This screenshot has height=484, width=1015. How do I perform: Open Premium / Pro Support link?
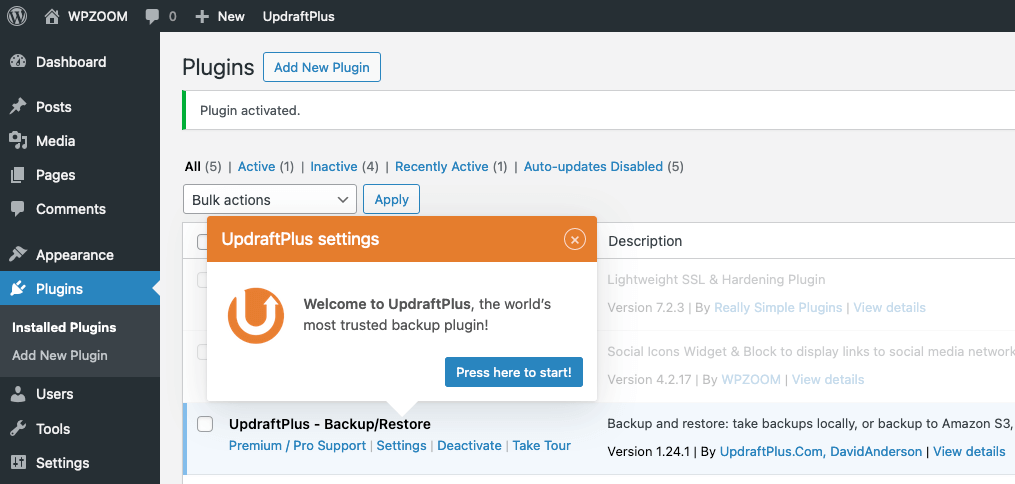(298, 445)
